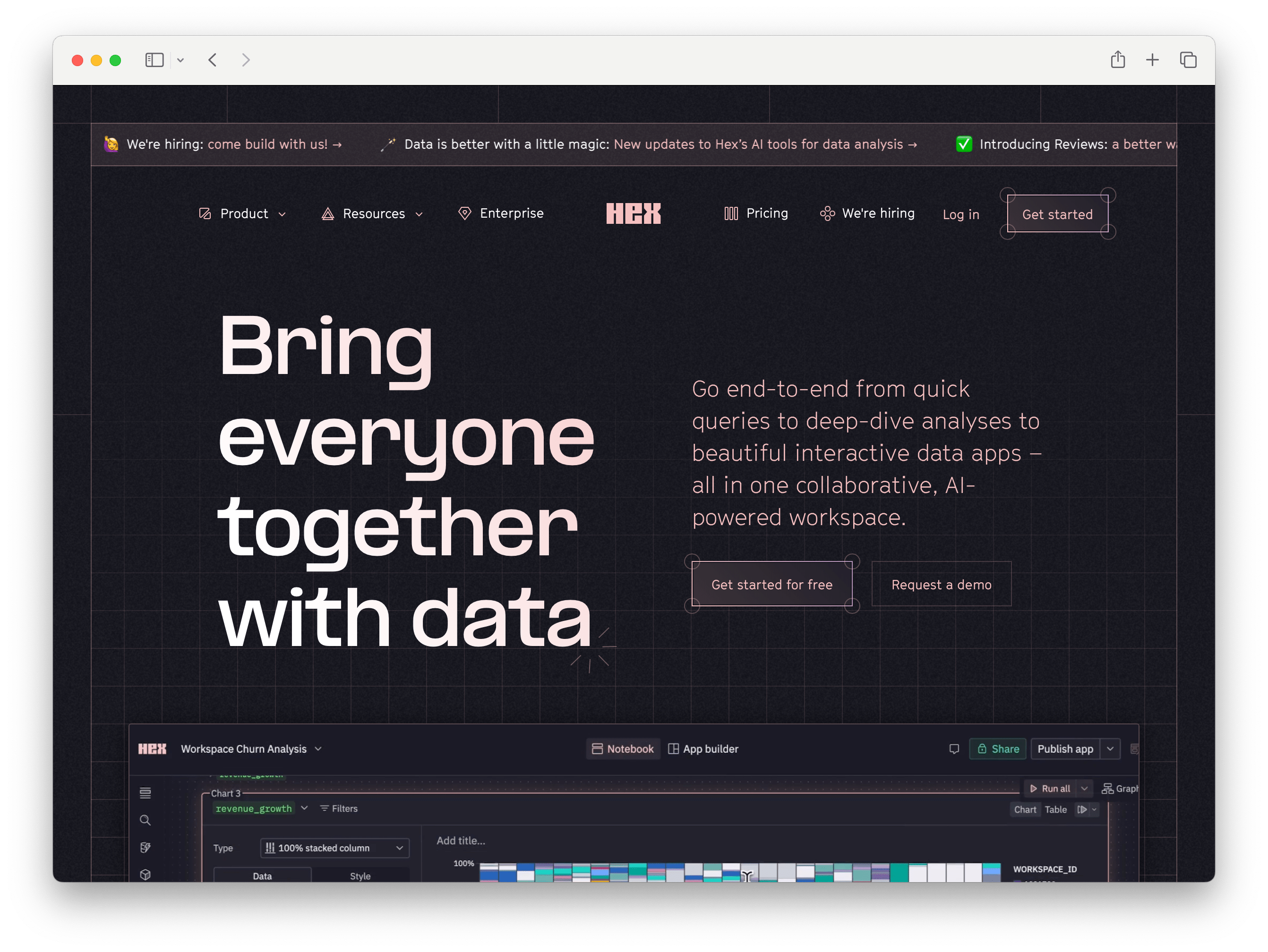This screenshot has width=1268, height=952.
Task: Click the WORKSPACE_ID legend label
Action: click(1045, 869)
